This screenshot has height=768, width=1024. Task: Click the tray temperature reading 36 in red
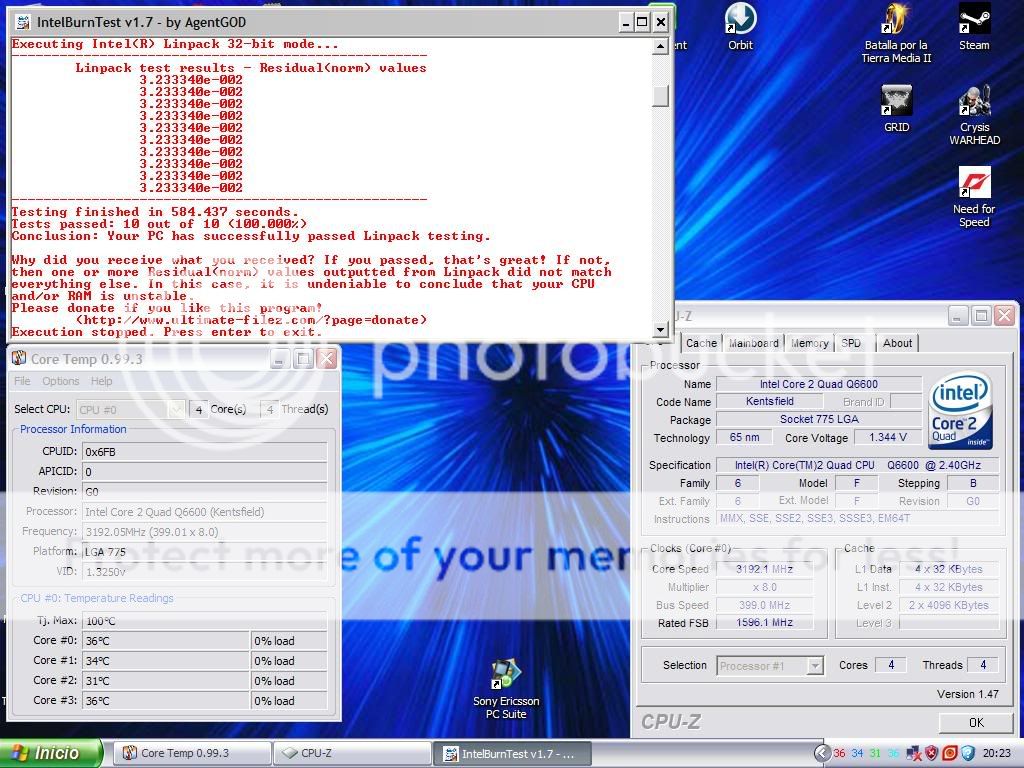pos(839,753)
